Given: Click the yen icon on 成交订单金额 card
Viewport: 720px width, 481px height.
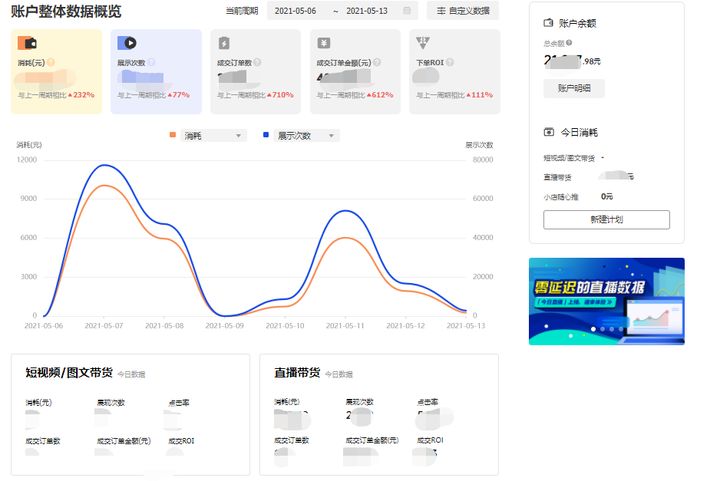Looking at the screenshot, I should point(324,43).
